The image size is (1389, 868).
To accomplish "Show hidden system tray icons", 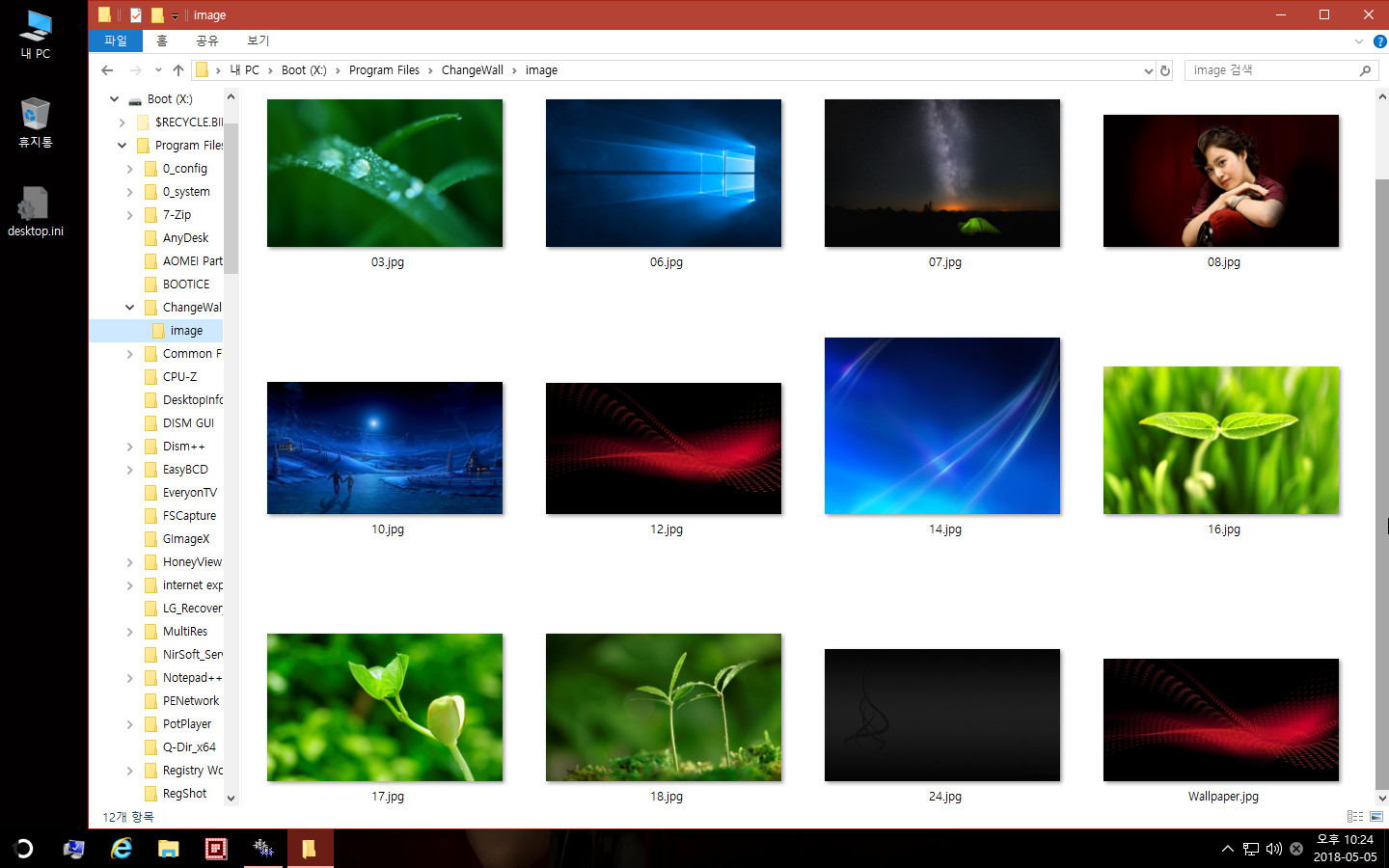I will (1227, 849).
